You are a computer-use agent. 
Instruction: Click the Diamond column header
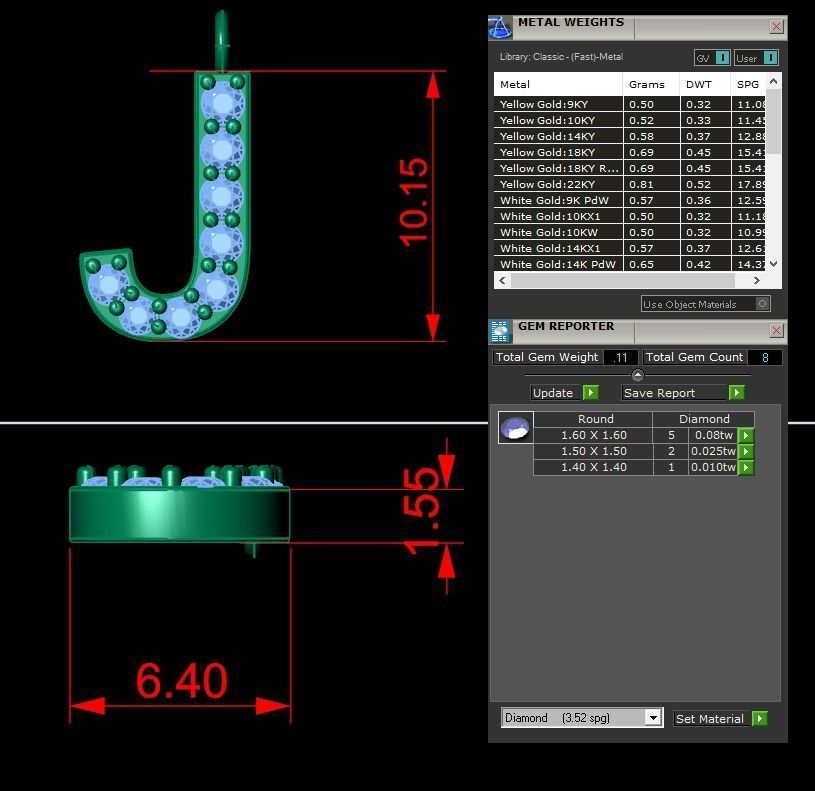704,419
